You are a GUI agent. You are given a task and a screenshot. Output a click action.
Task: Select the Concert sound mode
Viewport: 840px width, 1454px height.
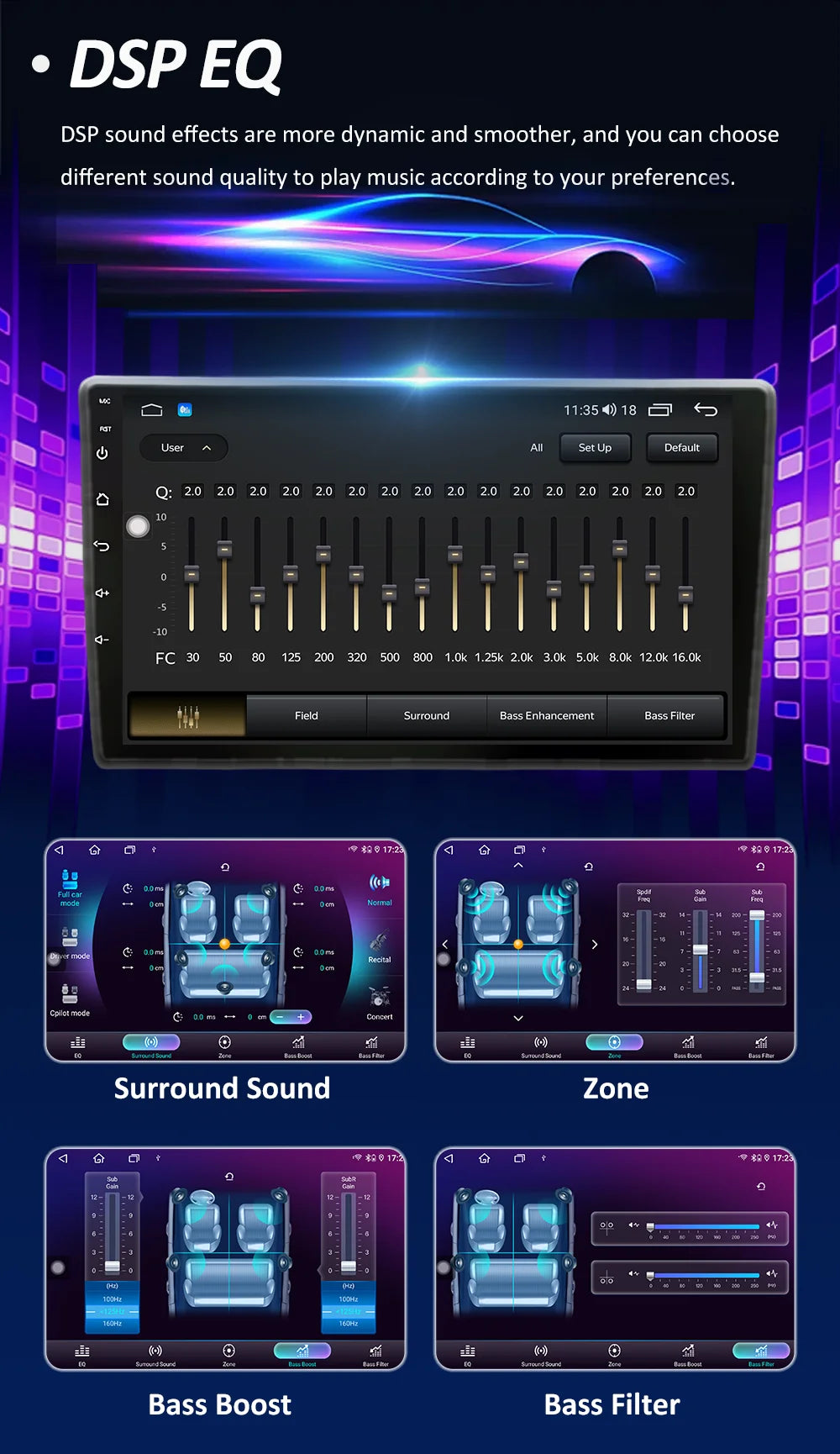(379, 1003)
